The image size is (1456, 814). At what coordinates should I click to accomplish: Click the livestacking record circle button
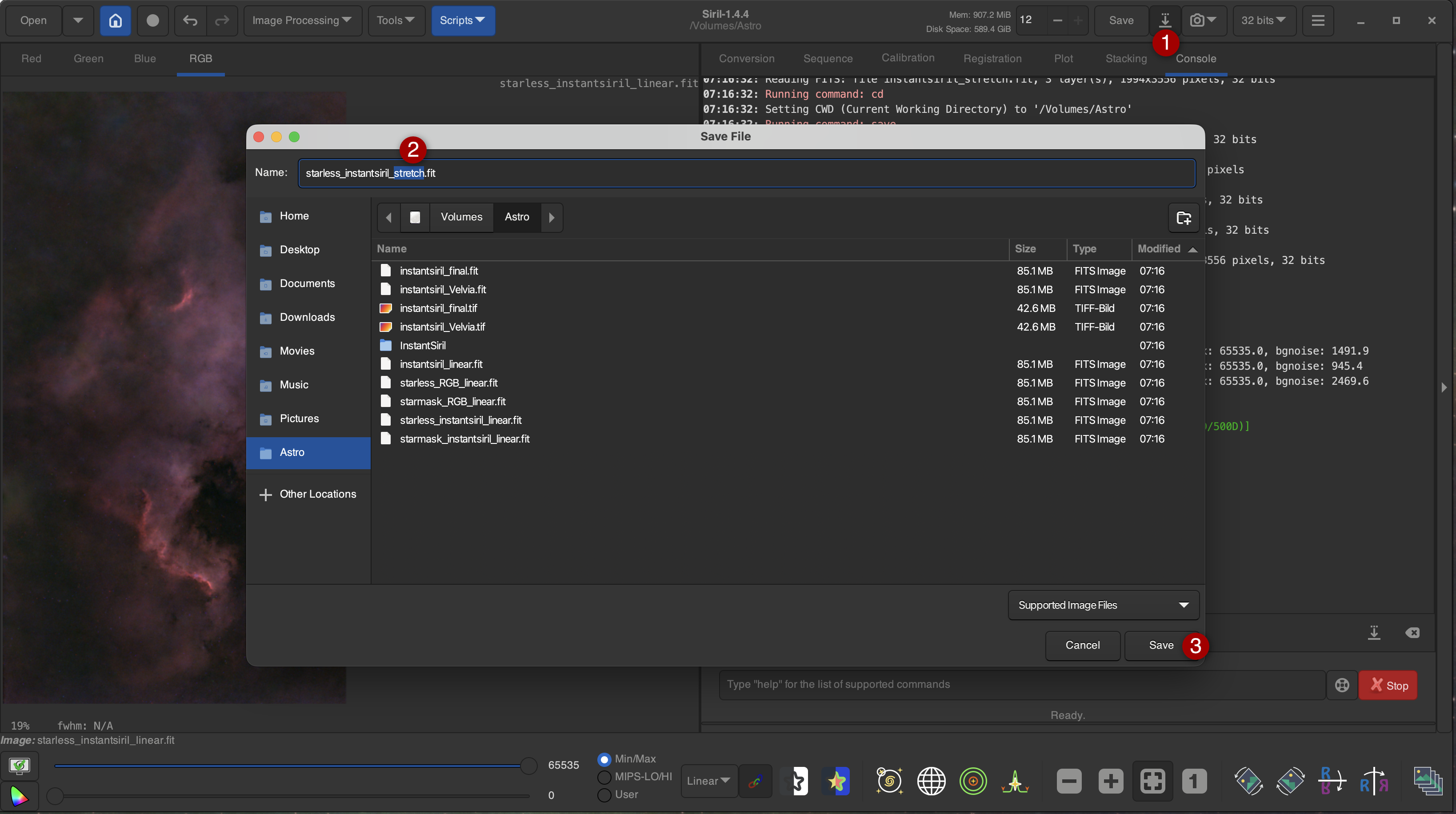(152, 21)
